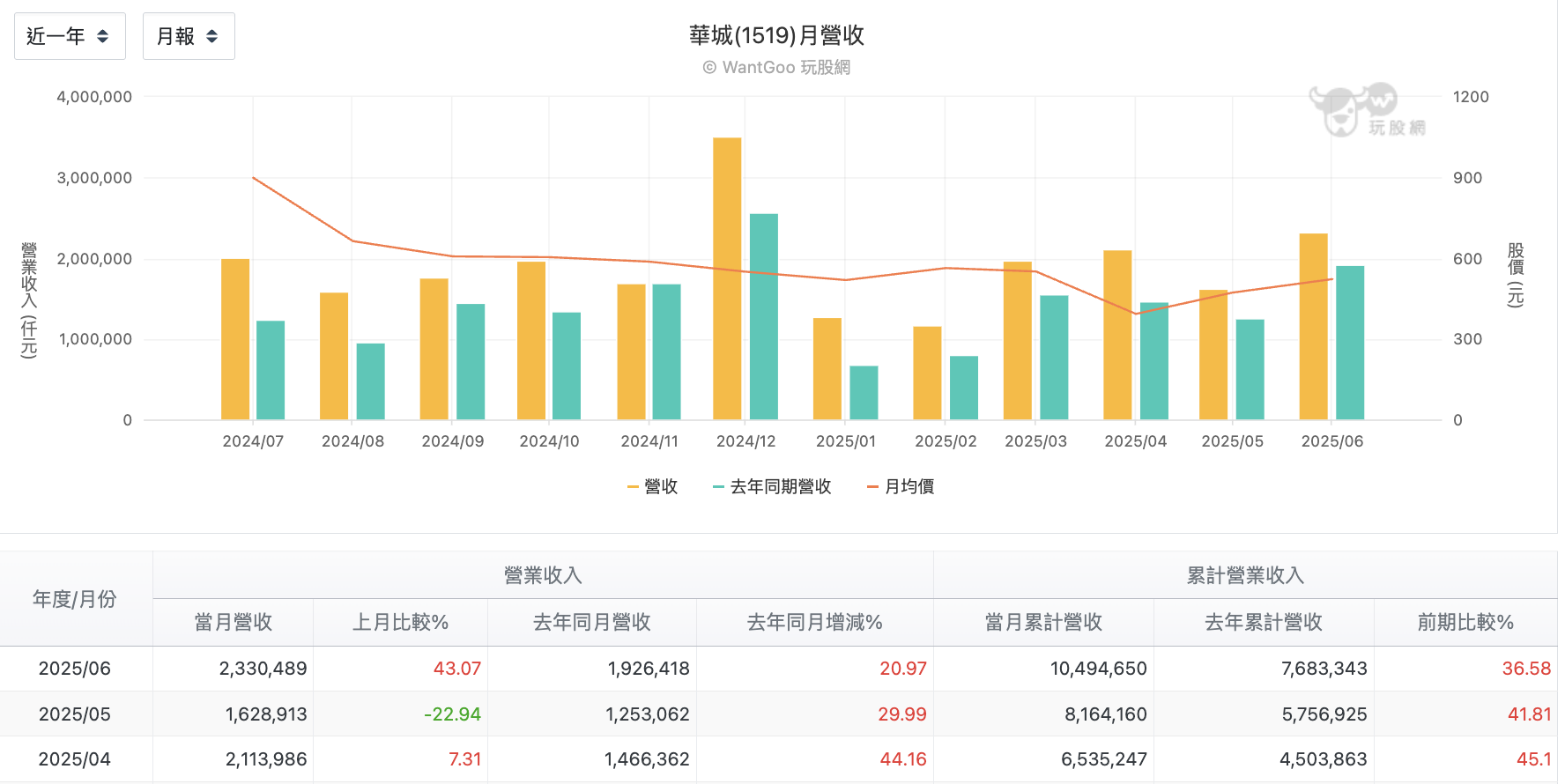Click the 2024/10 orange revenue bar
Viewport: 1565px width, 784px height.
pyautogui.click(x=531, y=341)
